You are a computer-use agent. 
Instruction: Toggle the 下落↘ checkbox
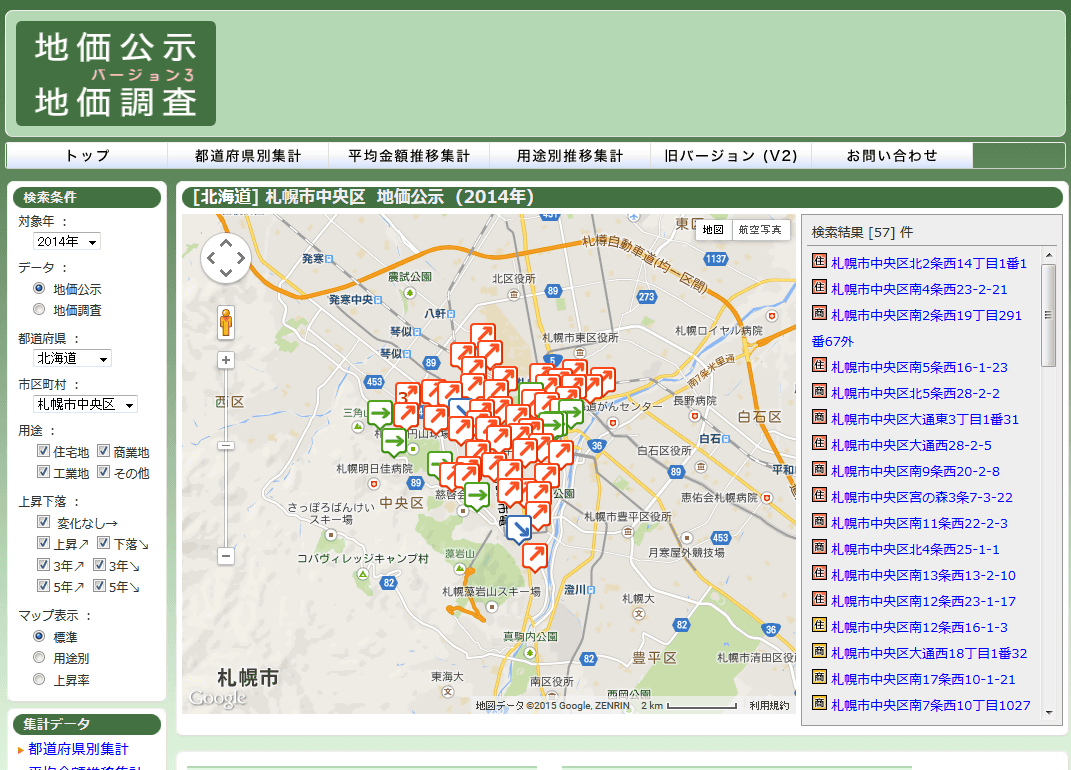click(104, 543)
